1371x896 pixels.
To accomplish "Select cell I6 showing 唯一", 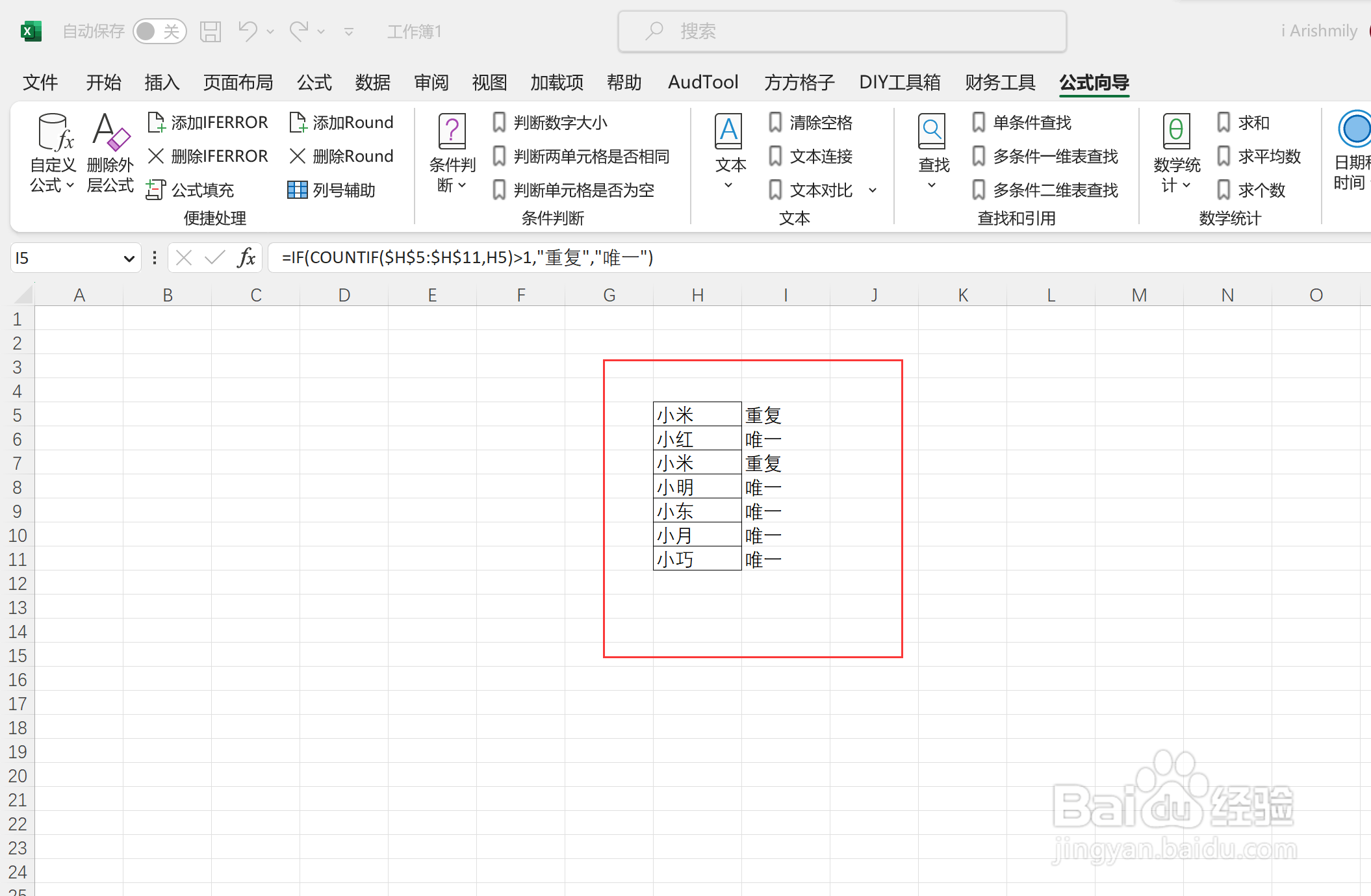I will coord(786,439).
